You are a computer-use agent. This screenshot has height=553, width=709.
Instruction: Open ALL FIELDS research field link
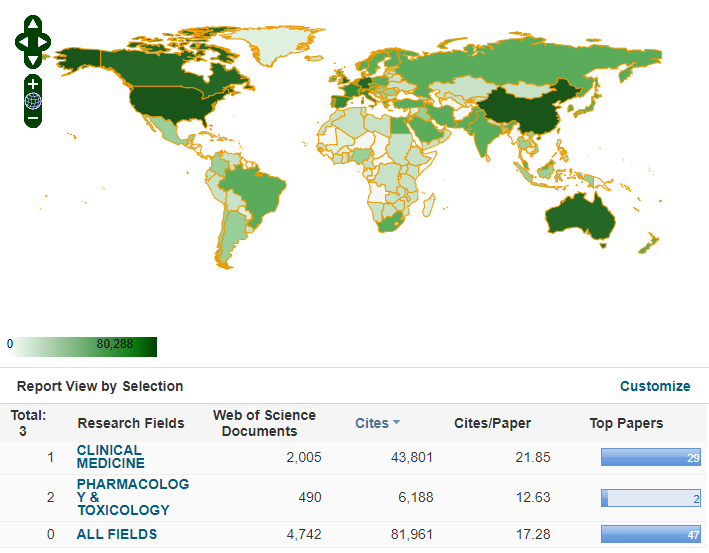point(116,534)
